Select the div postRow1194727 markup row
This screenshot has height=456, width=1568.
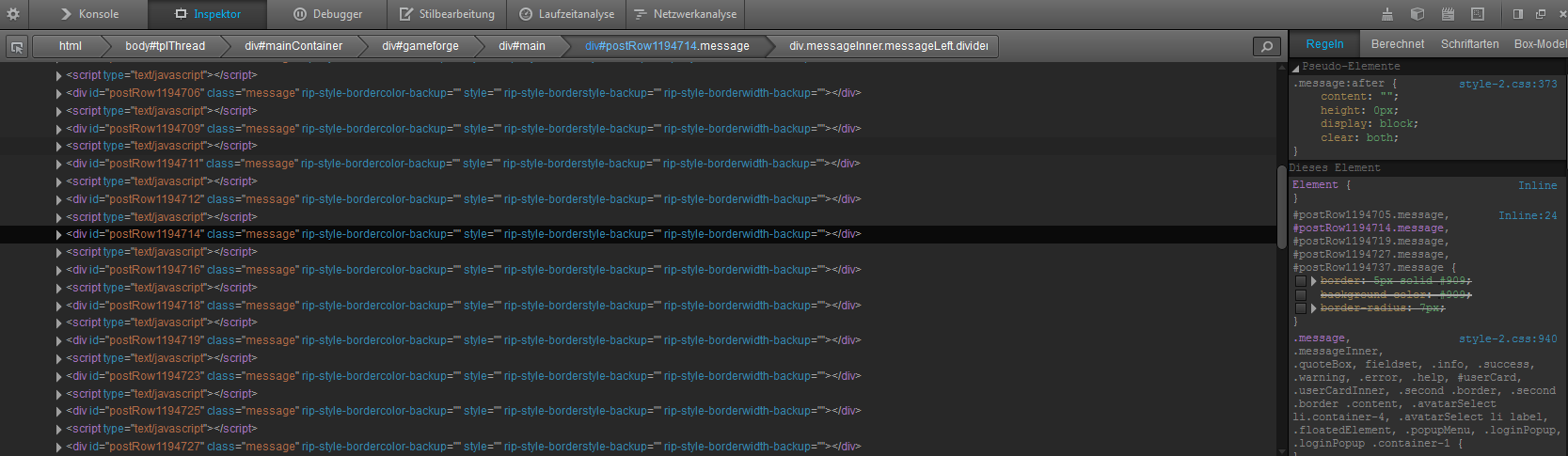(x=638, y=447)
